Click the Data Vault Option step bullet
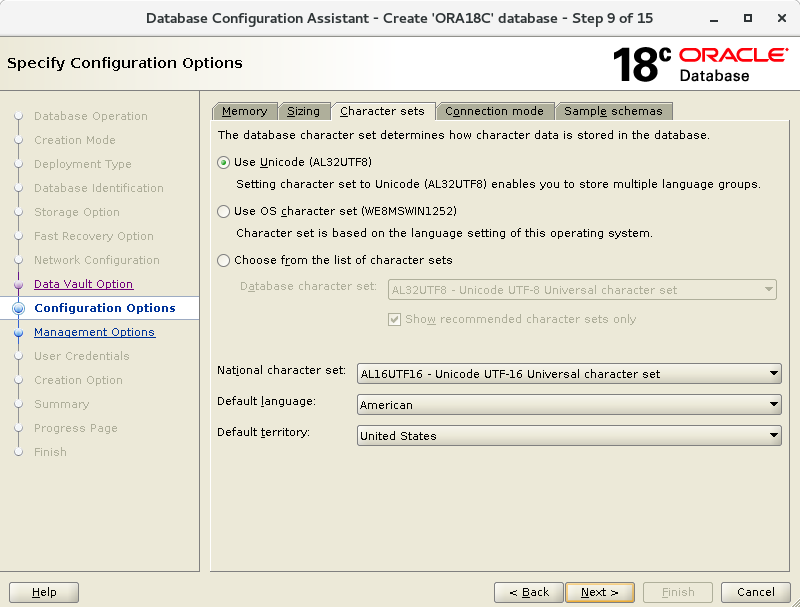 [x=19, y=284]
